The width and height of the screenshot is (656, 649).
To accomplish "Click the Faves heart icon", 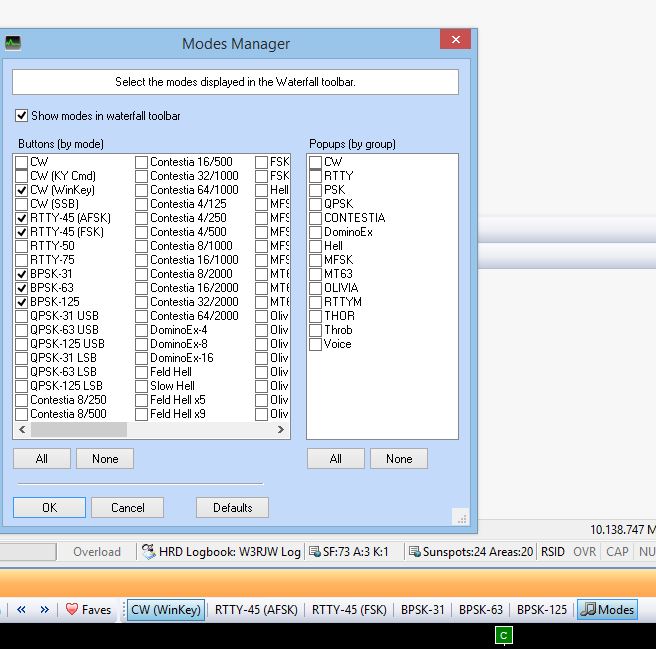I will [72, 609].
